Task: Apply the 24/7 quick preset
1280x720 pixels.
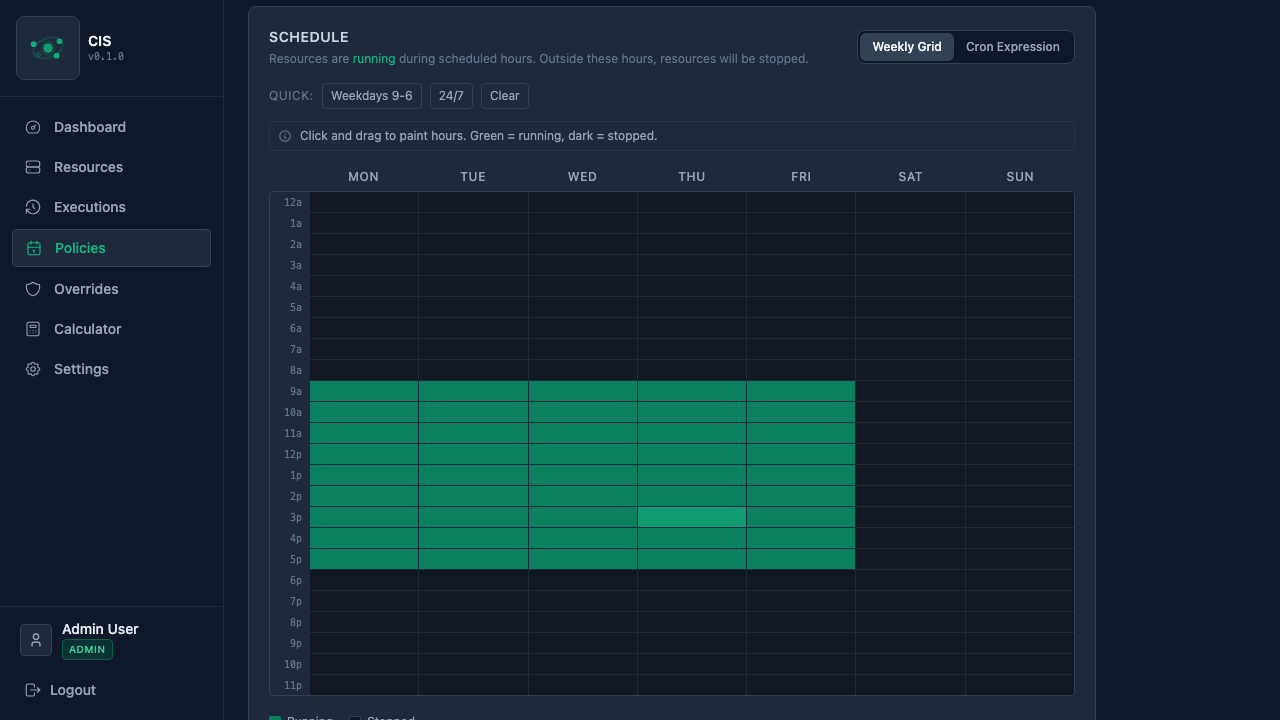Action: coord(451,96)
